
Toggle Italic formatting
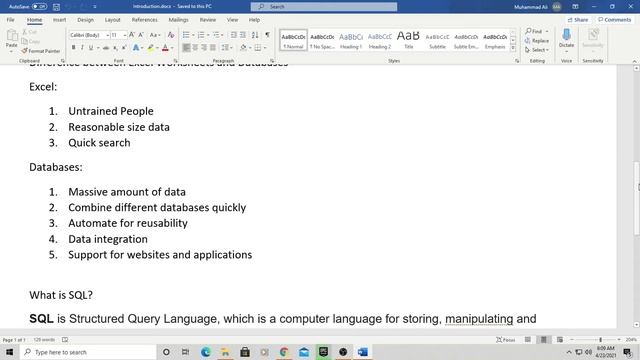tap(82, 48)
